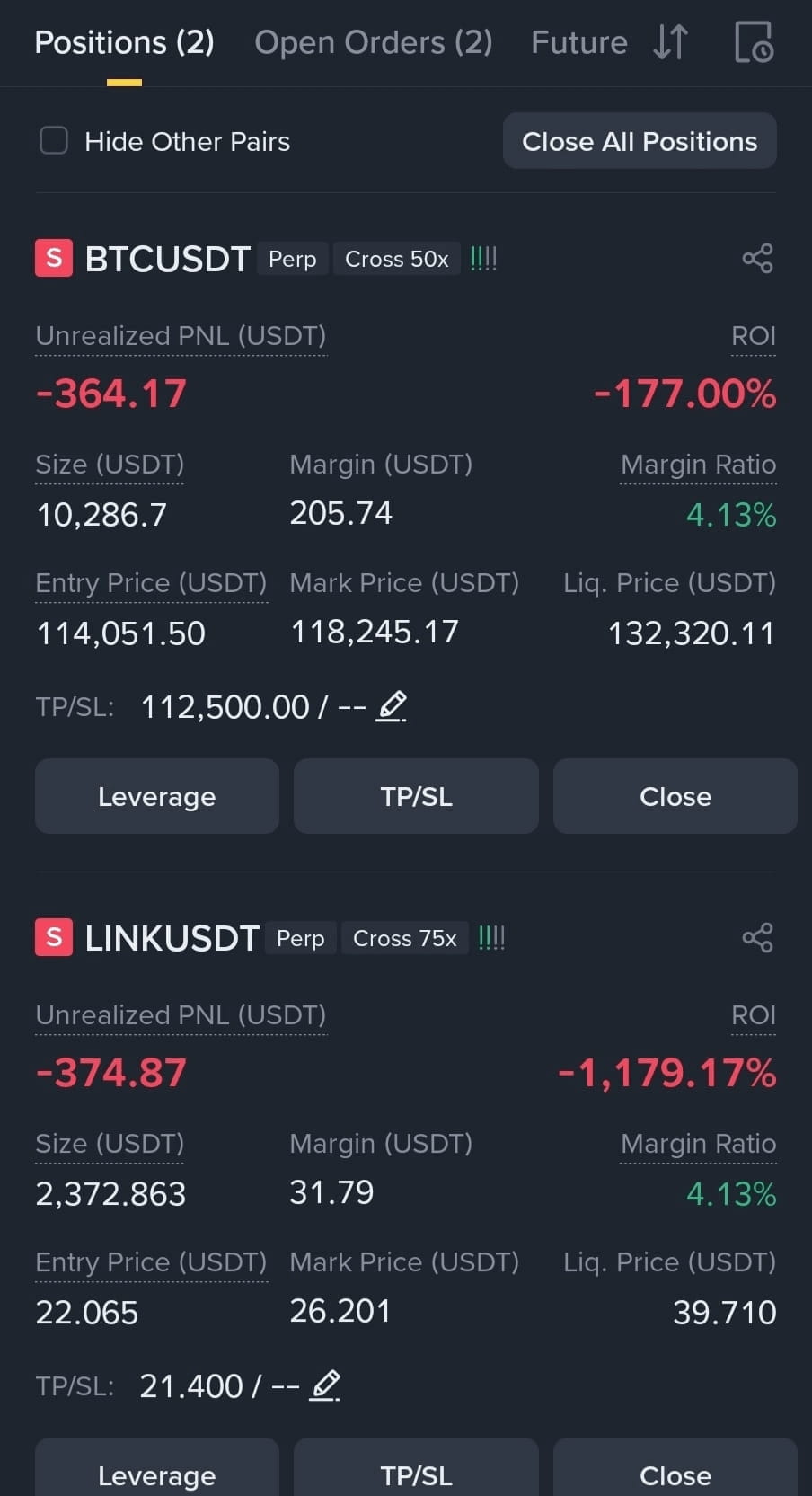Open Cross 50x margin mode selector
Image resolution: width=812 pixels, height=1496 pixels.
(397, 259)
